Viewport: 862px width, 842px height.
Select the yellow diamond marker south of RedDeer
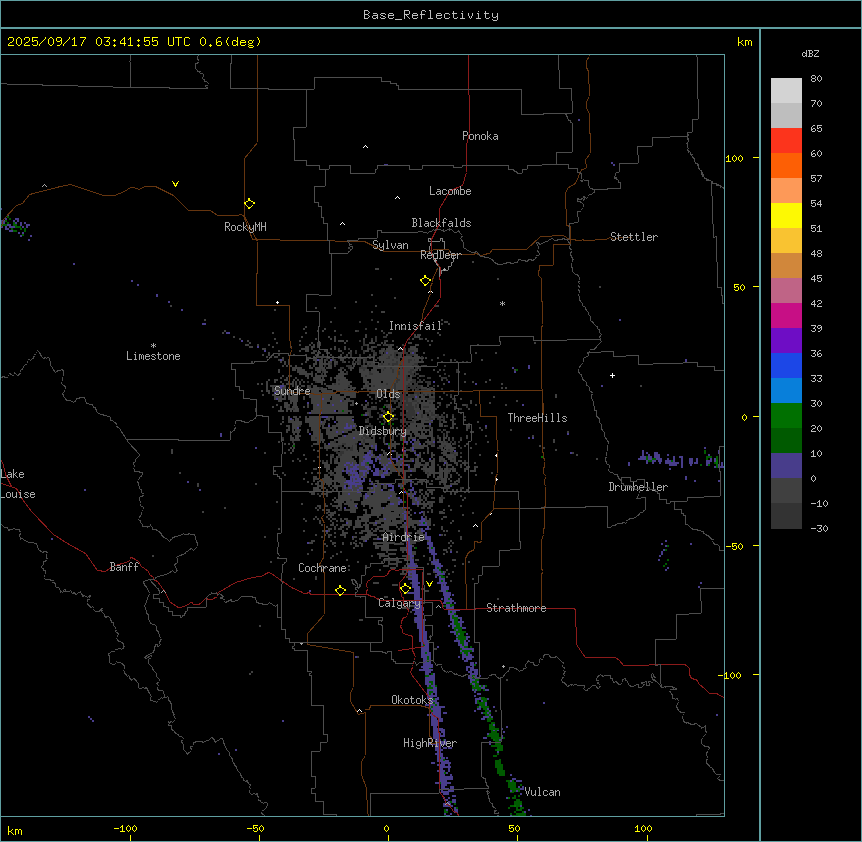(x=425, y=281)
